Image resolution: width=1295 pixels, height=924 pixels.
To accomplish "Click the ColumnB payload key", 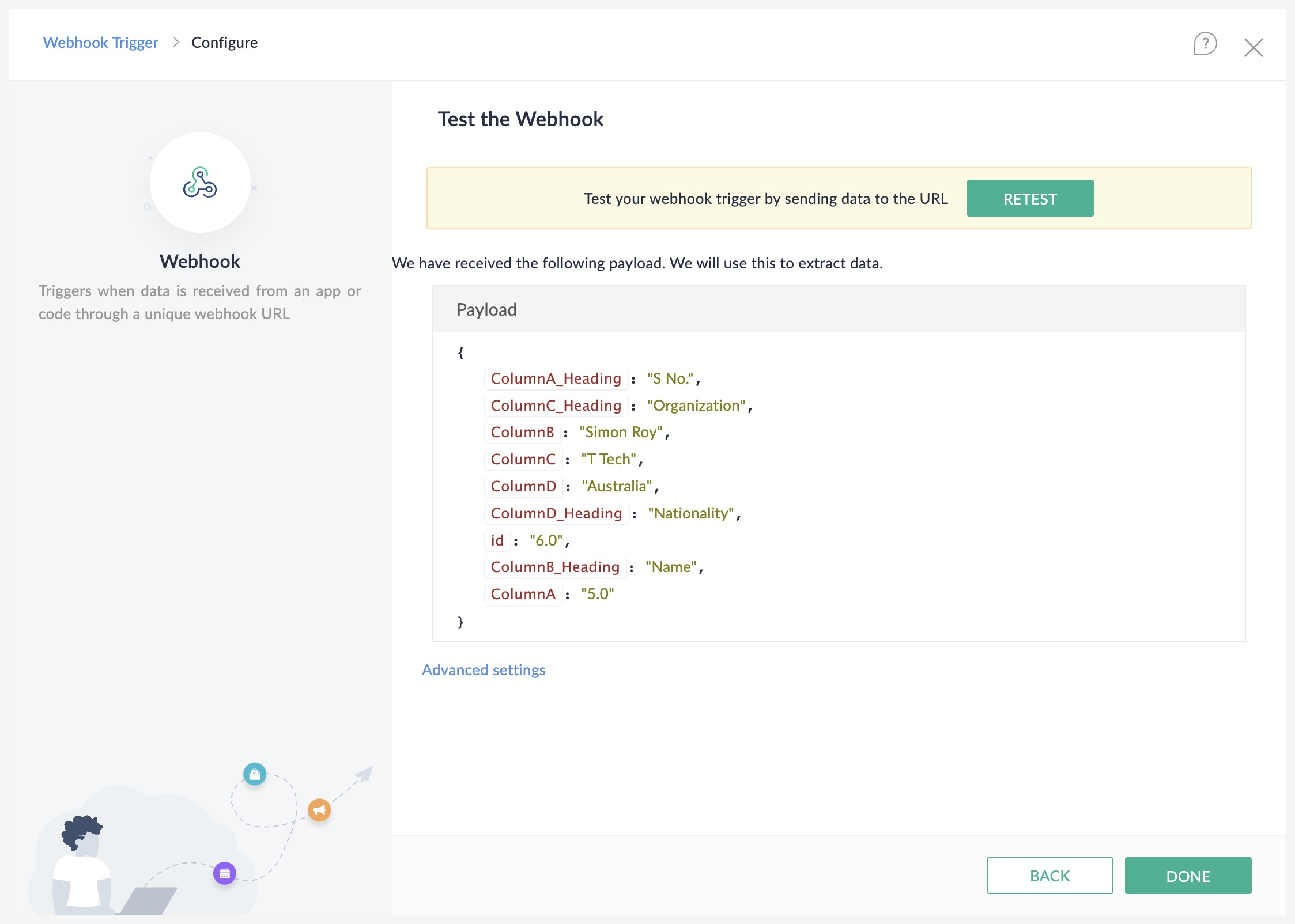I will 522,432.
